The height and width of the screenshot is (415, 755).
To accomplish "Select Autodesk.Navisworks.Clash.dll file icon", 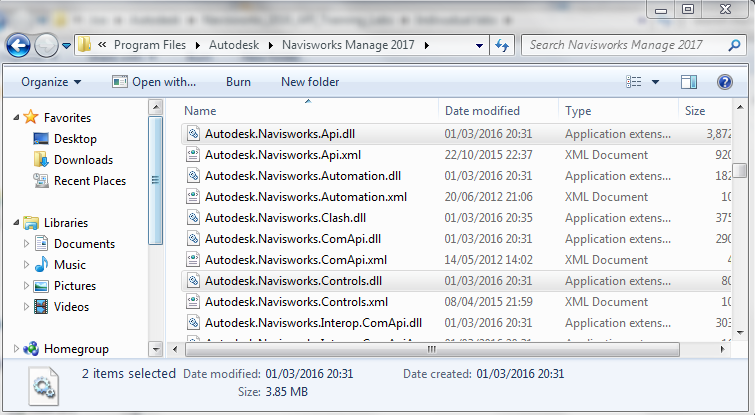I will point(193,218).
